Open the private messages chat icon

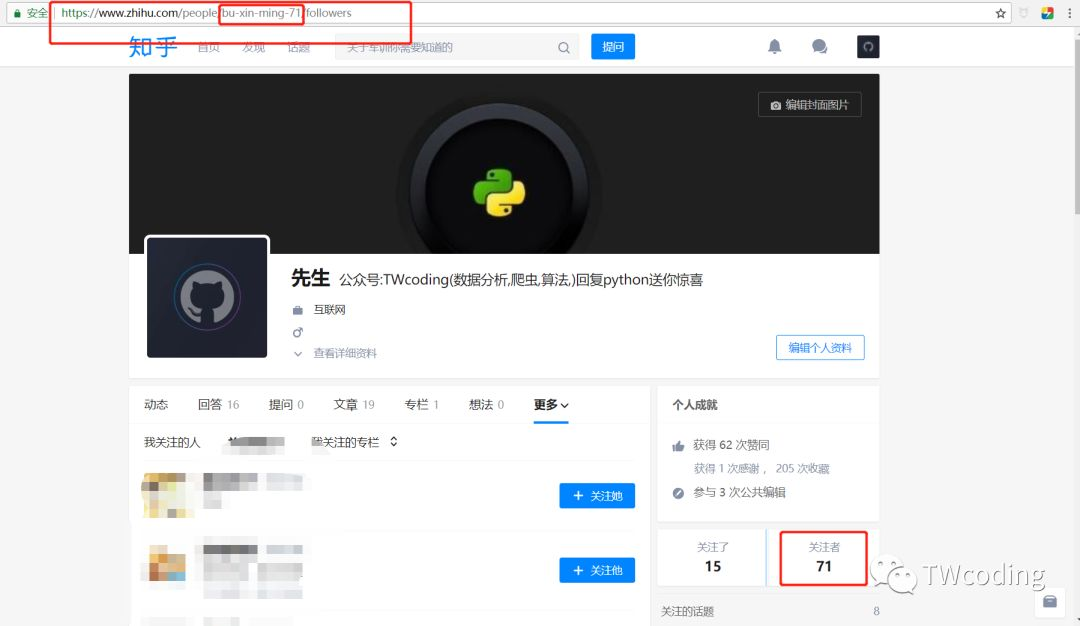click(819, 46)
